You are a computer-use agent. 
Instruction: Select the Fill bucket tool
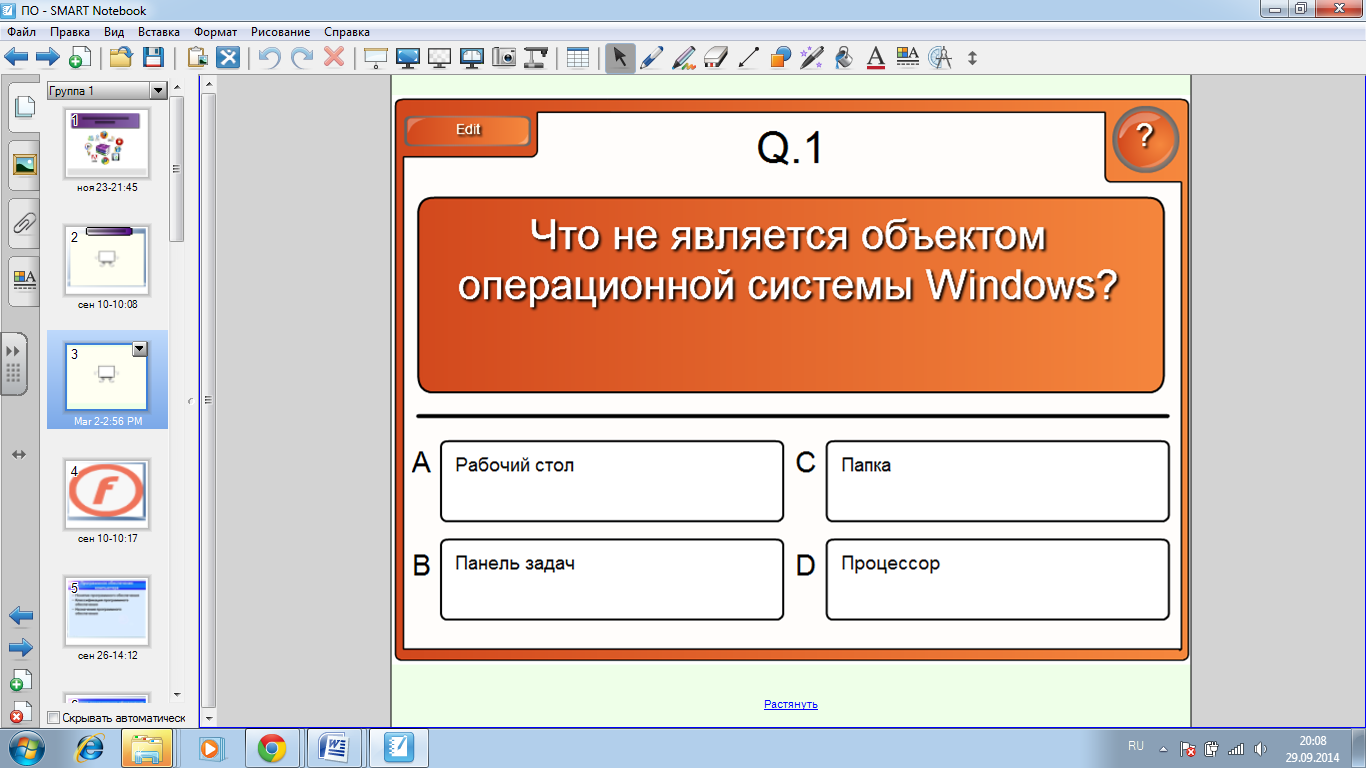pyautogui.click(x=844, y=57)
